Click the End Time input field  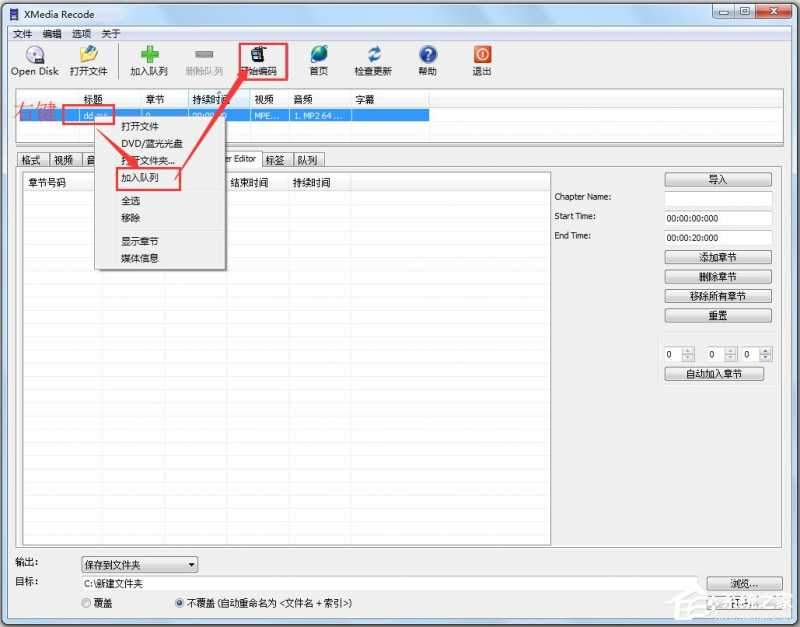coord(716,237)
